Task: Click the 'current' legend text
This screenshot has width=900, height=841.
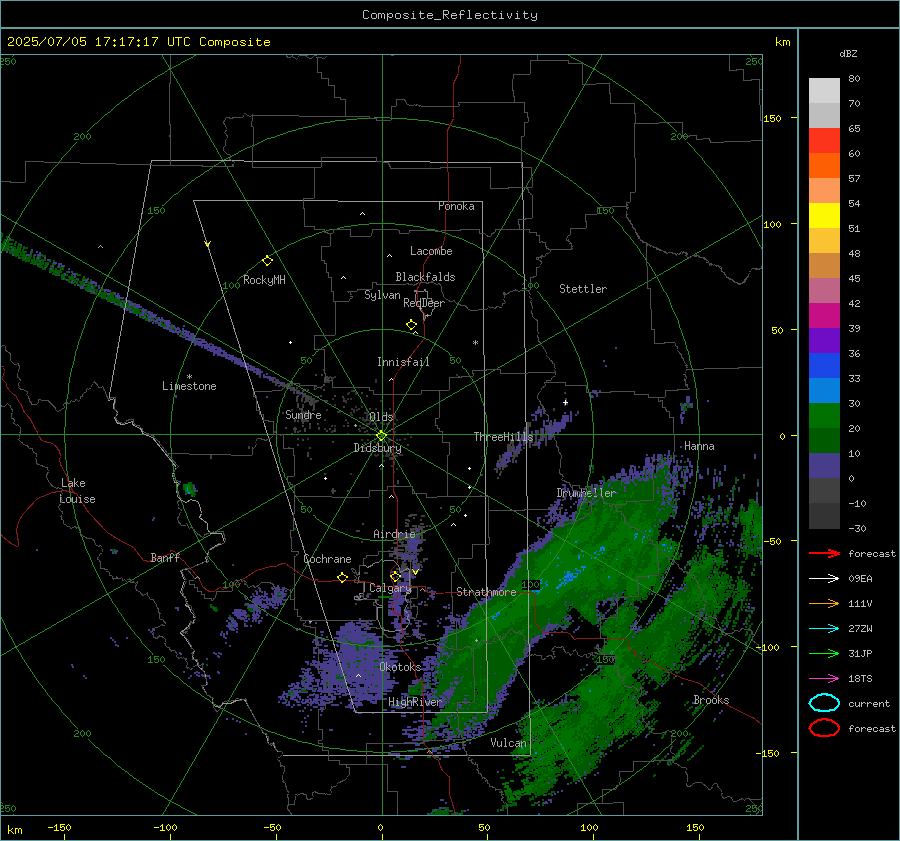Action: [869, 704]
